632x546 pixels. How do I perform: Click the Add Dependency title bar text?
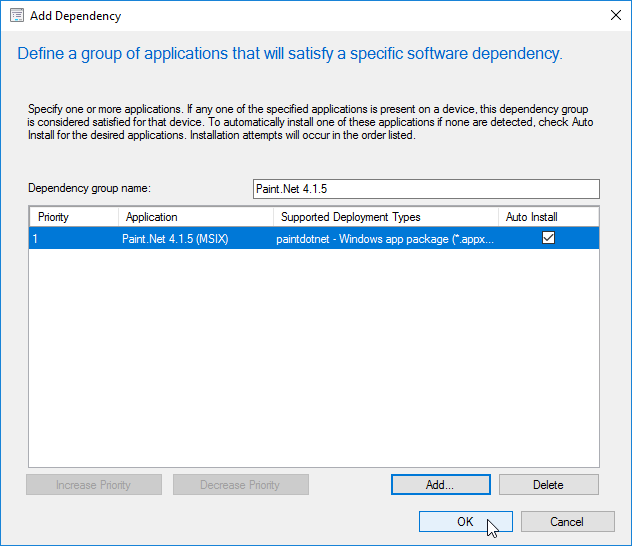pos(78,15)
